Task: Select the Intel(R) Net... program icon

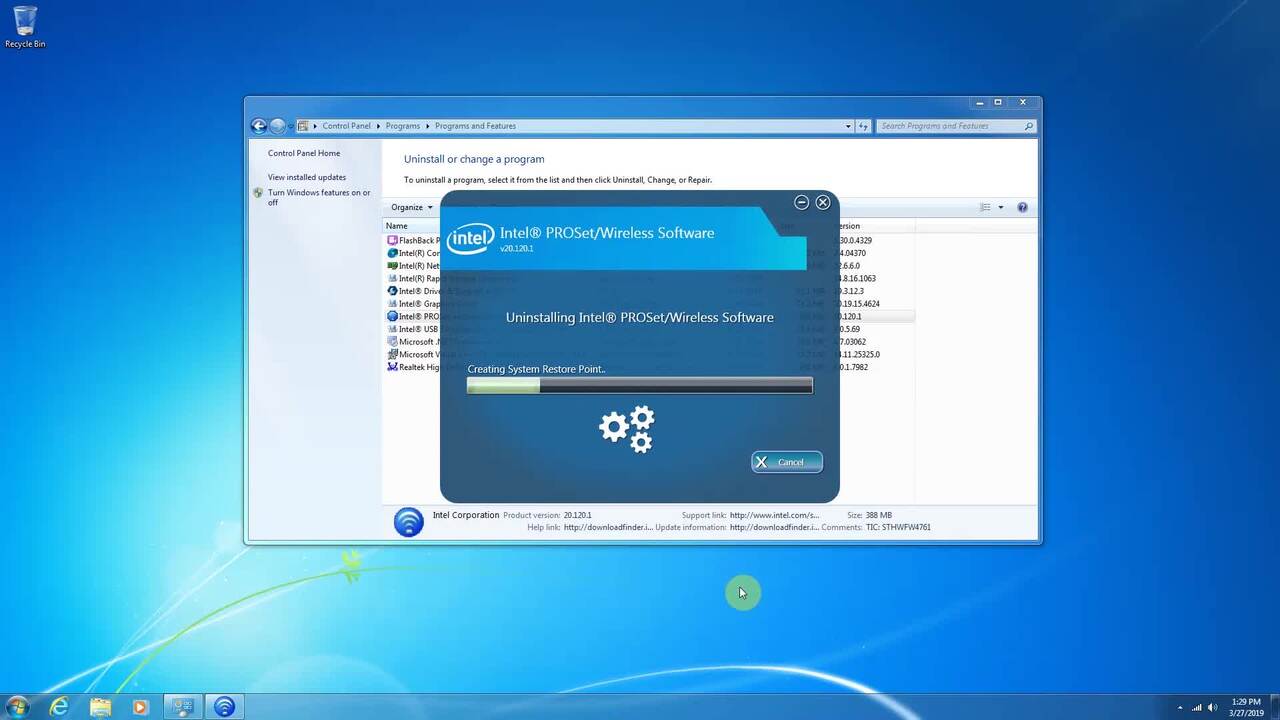Action: tap(392, 266)
